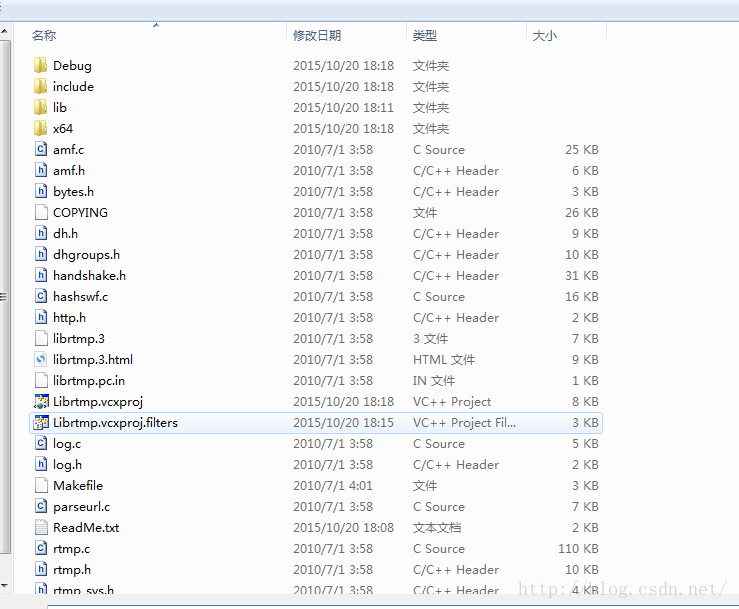Image resolution: width=739 pixels, height=609 pixels.
Task: Click the amf.c source file icon
Action: point(41,149)
